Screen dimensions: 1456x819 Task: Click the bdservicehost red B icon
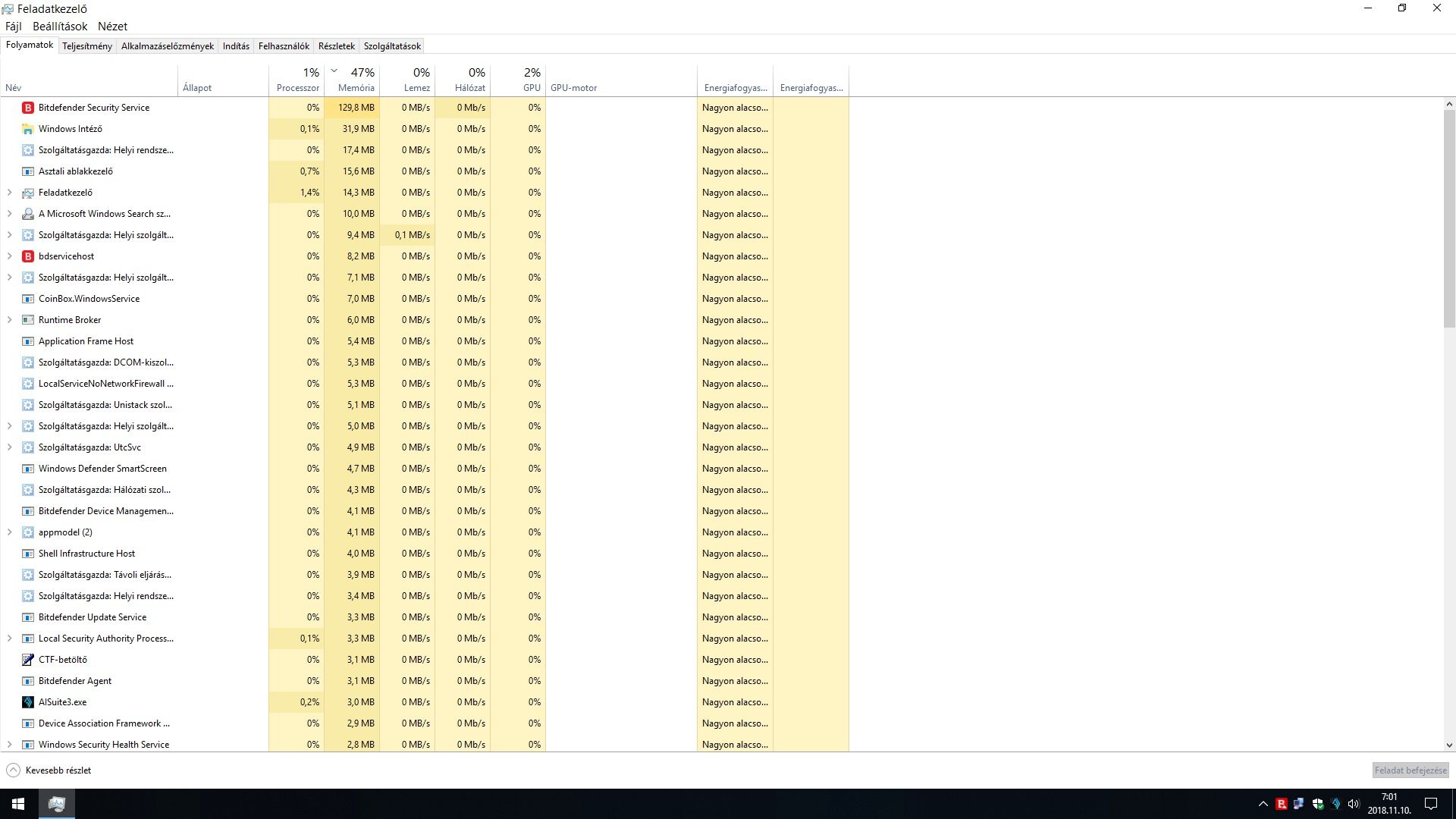click(x=28, y=256)
